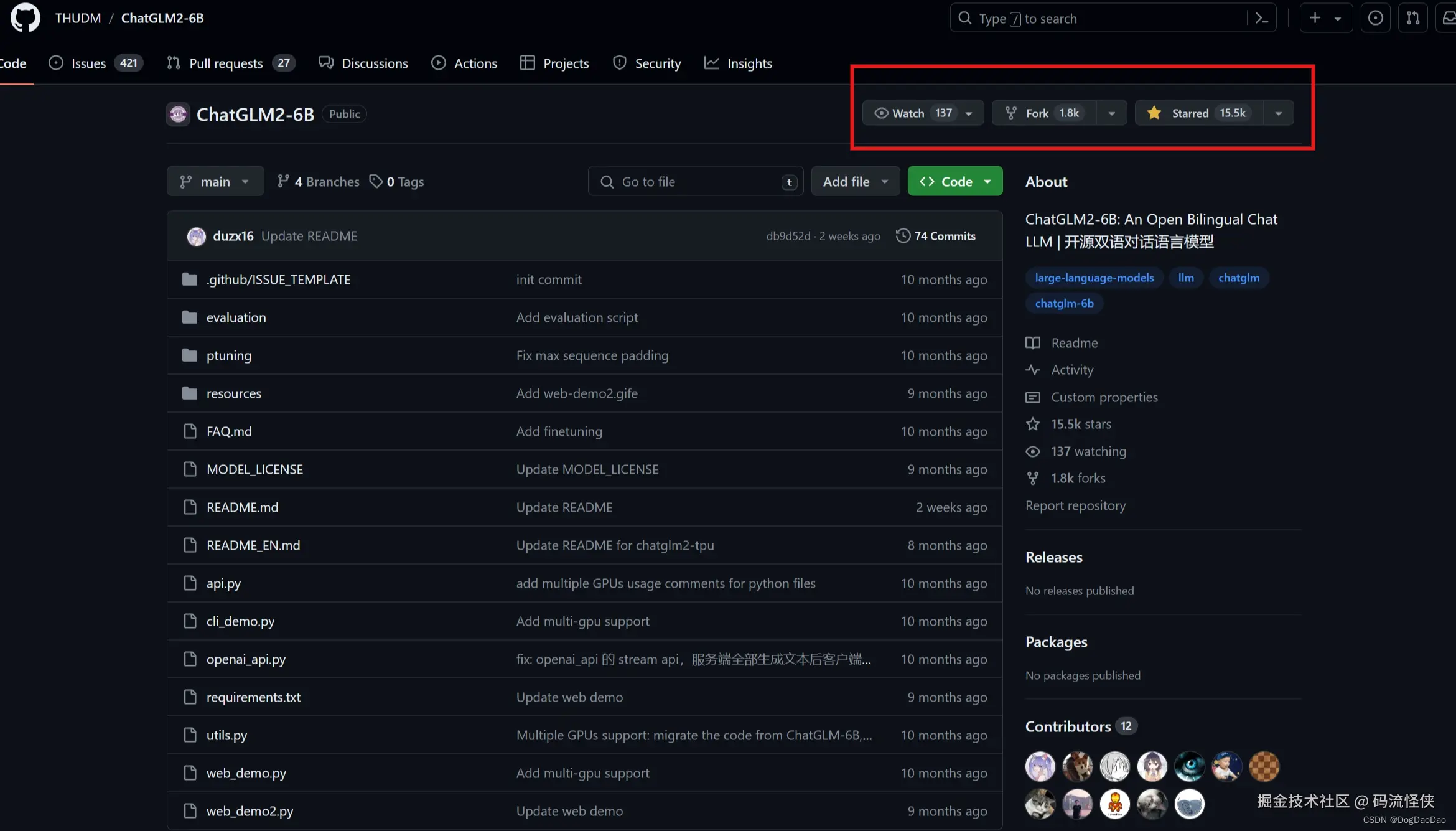The image size is (1456, 831).
Task: Click the chatglm-6b topic tag
Action: click(x=1064, y=303)
